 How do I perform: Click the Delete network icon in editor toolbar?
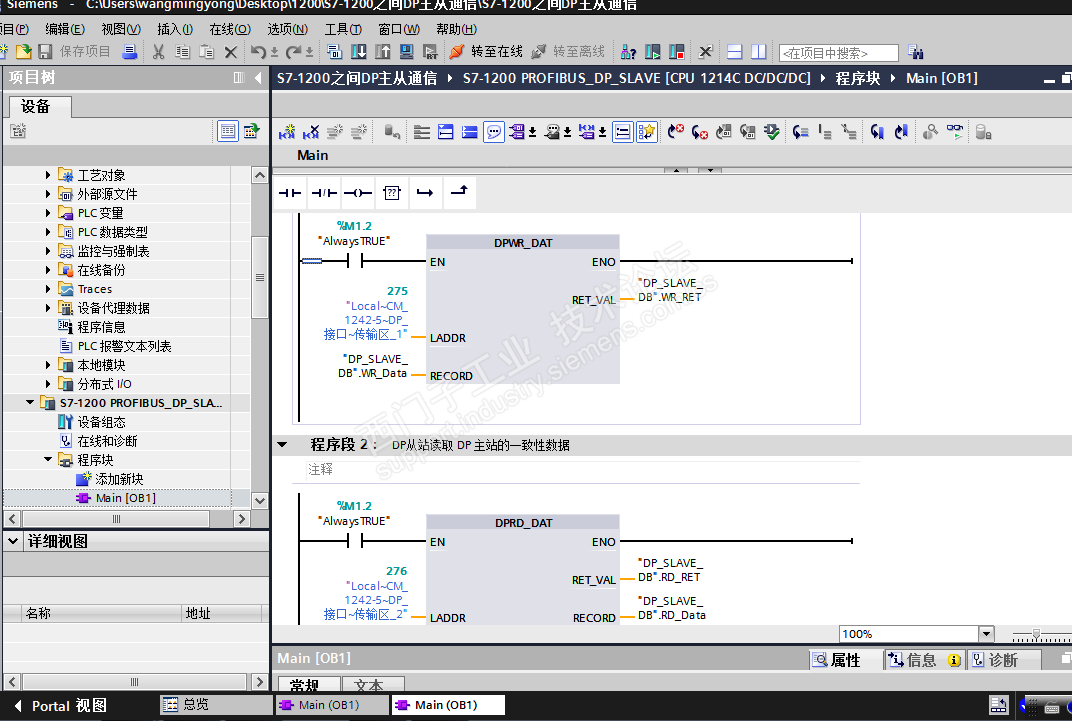(311, 132)
